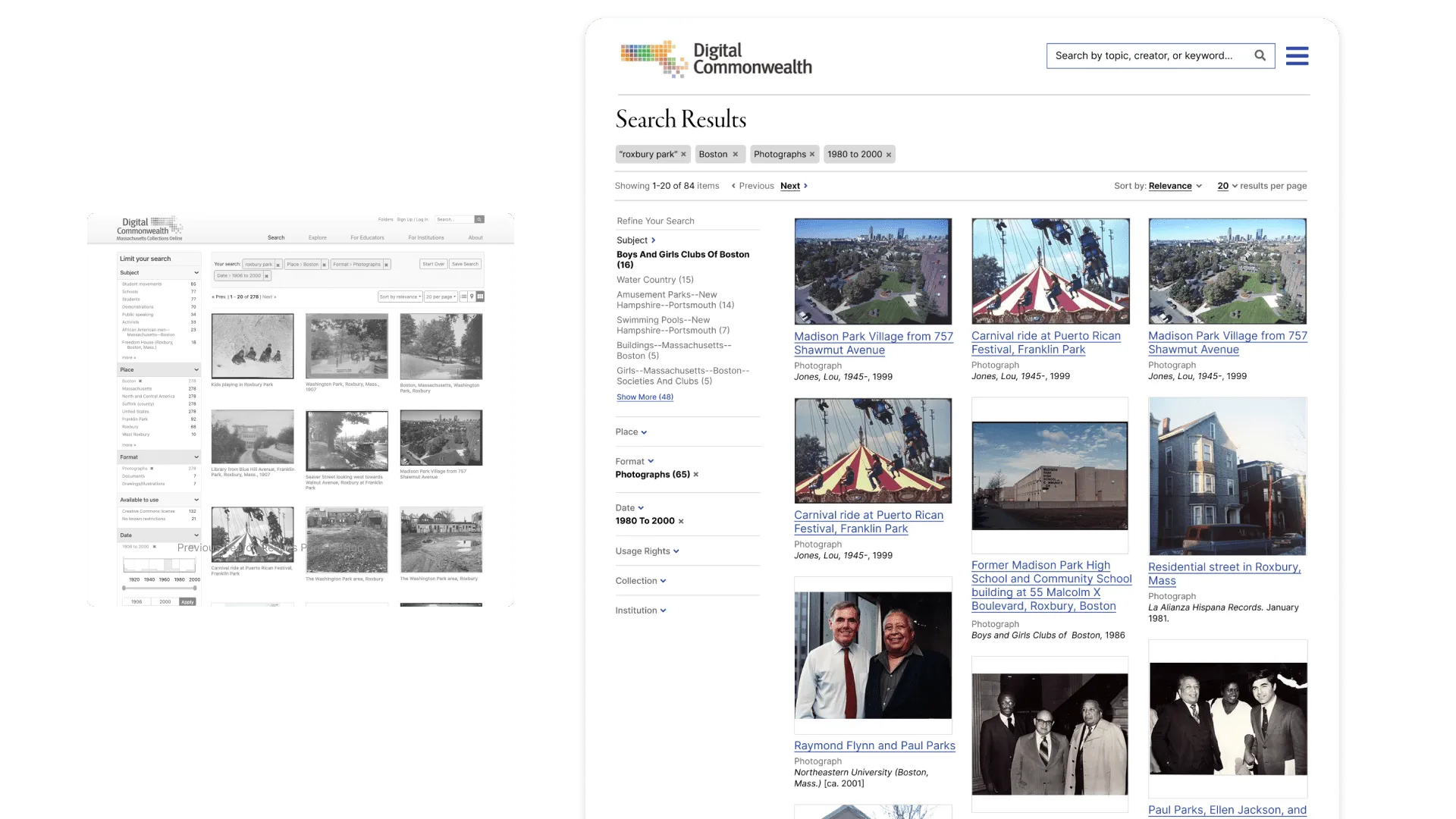
Task: Clear 1980 To 2000 date facet in sidebar
Action: tap(681, 522)
